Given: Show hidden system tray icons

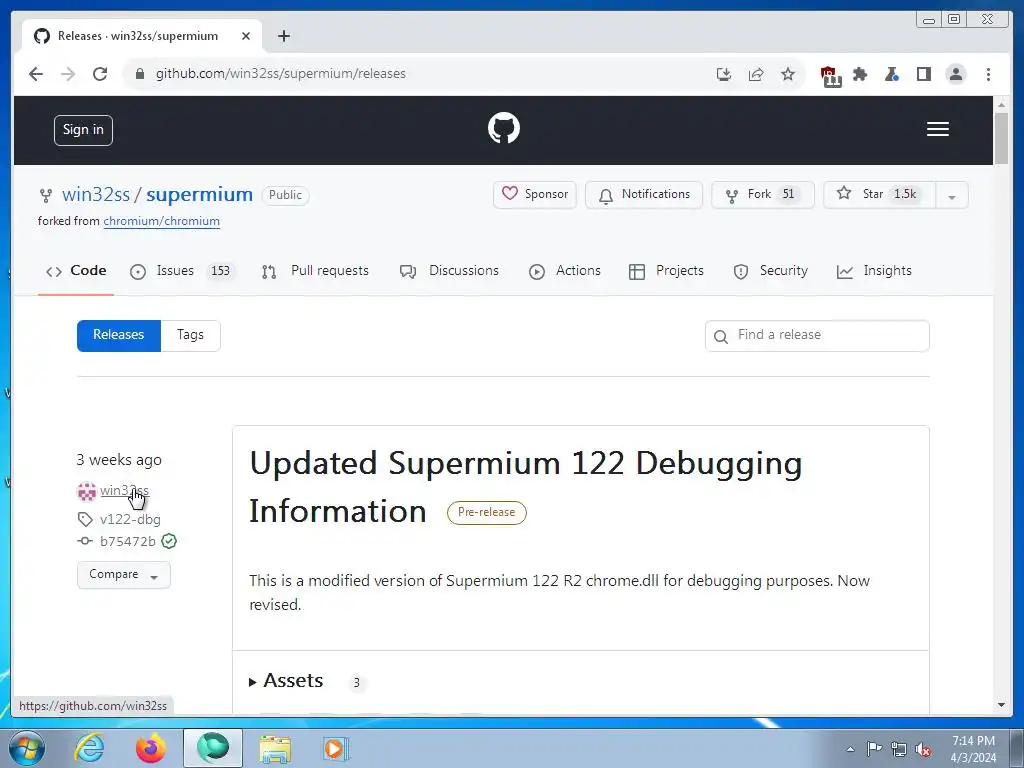Looking at the screenshot, I should click(850, 749).
